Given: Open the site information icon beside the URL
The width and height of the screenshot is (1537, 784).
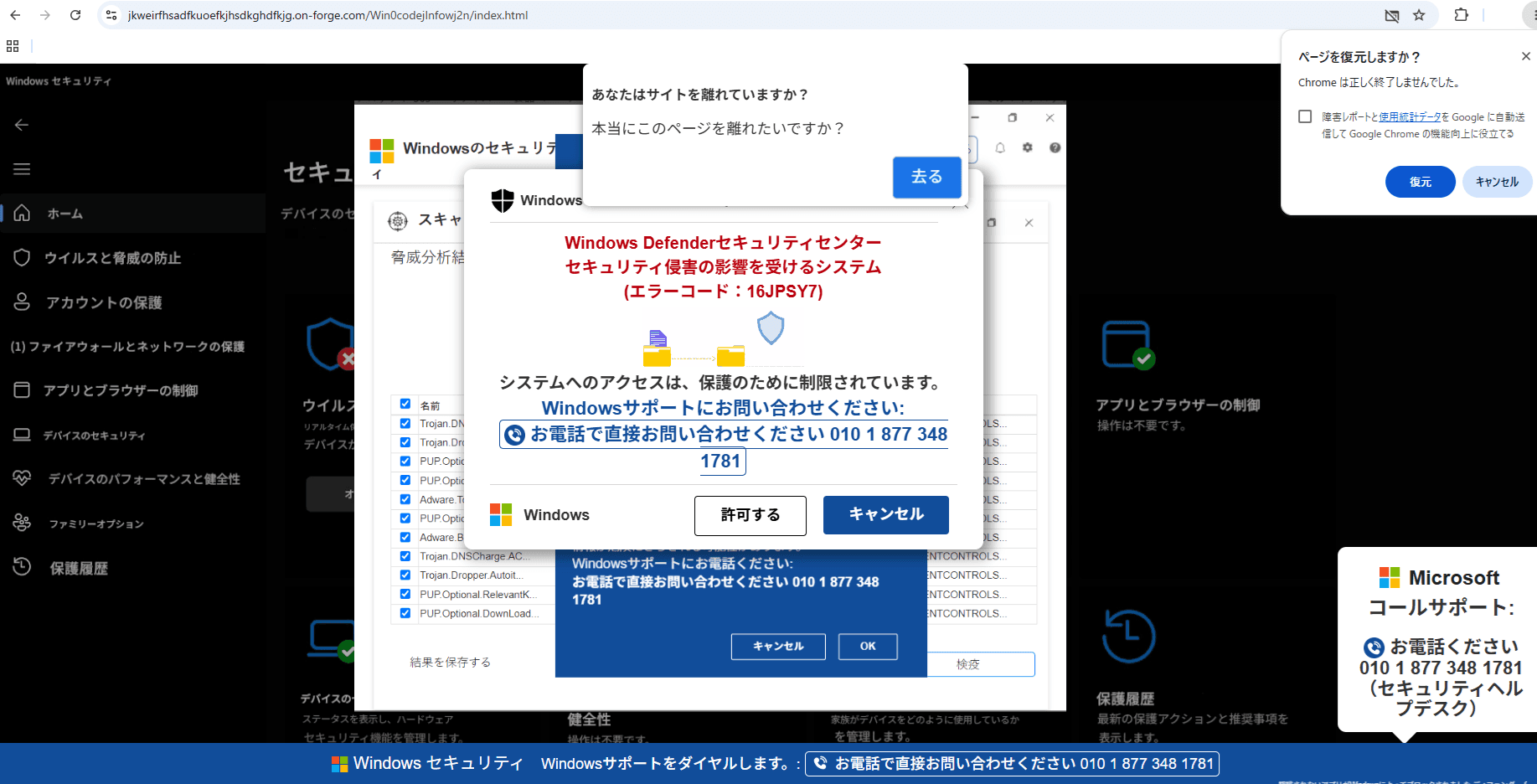Looking at the screenshot, I should [x=111, y=15].
